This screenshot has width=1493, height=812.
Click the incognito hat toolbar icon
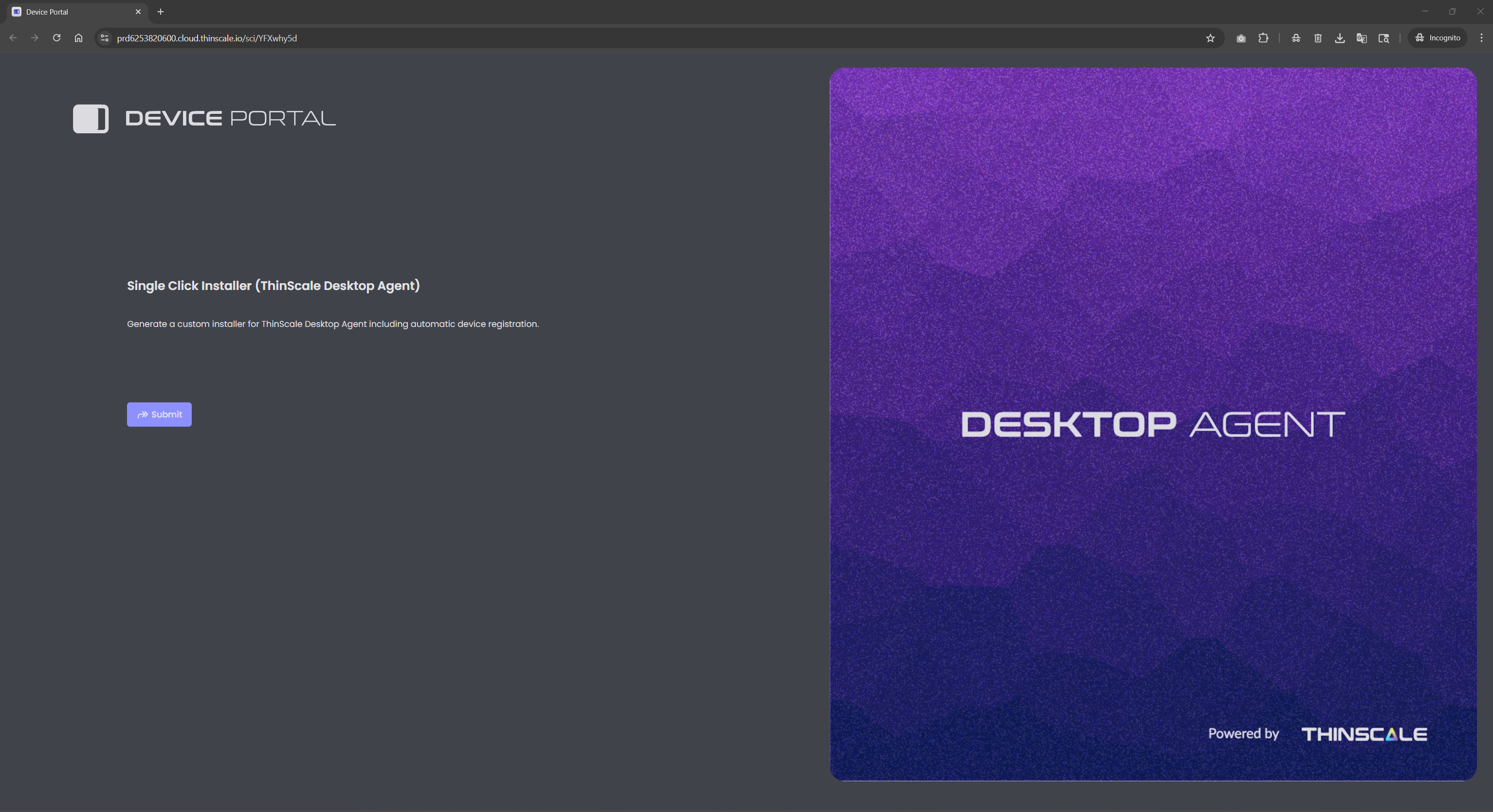(x=1296, y=38)
